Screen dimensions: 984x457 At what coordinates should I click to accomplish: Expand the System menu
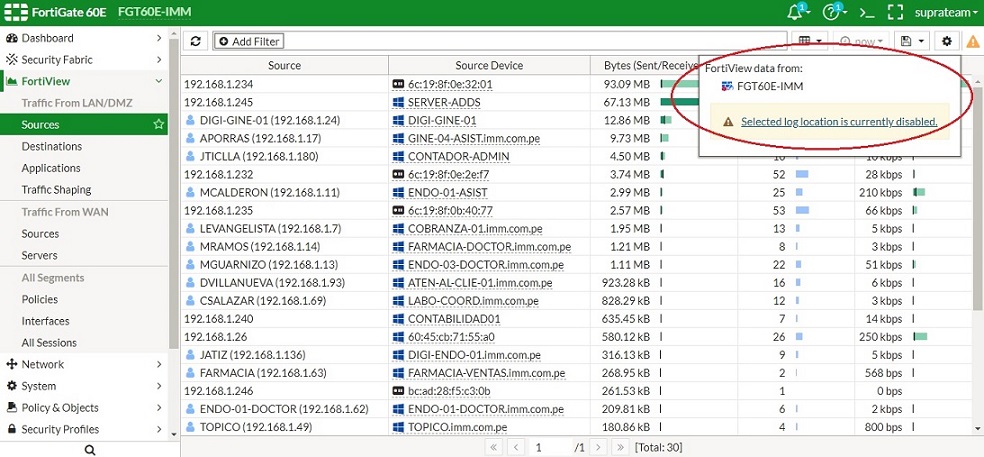[x=84, y=386]
